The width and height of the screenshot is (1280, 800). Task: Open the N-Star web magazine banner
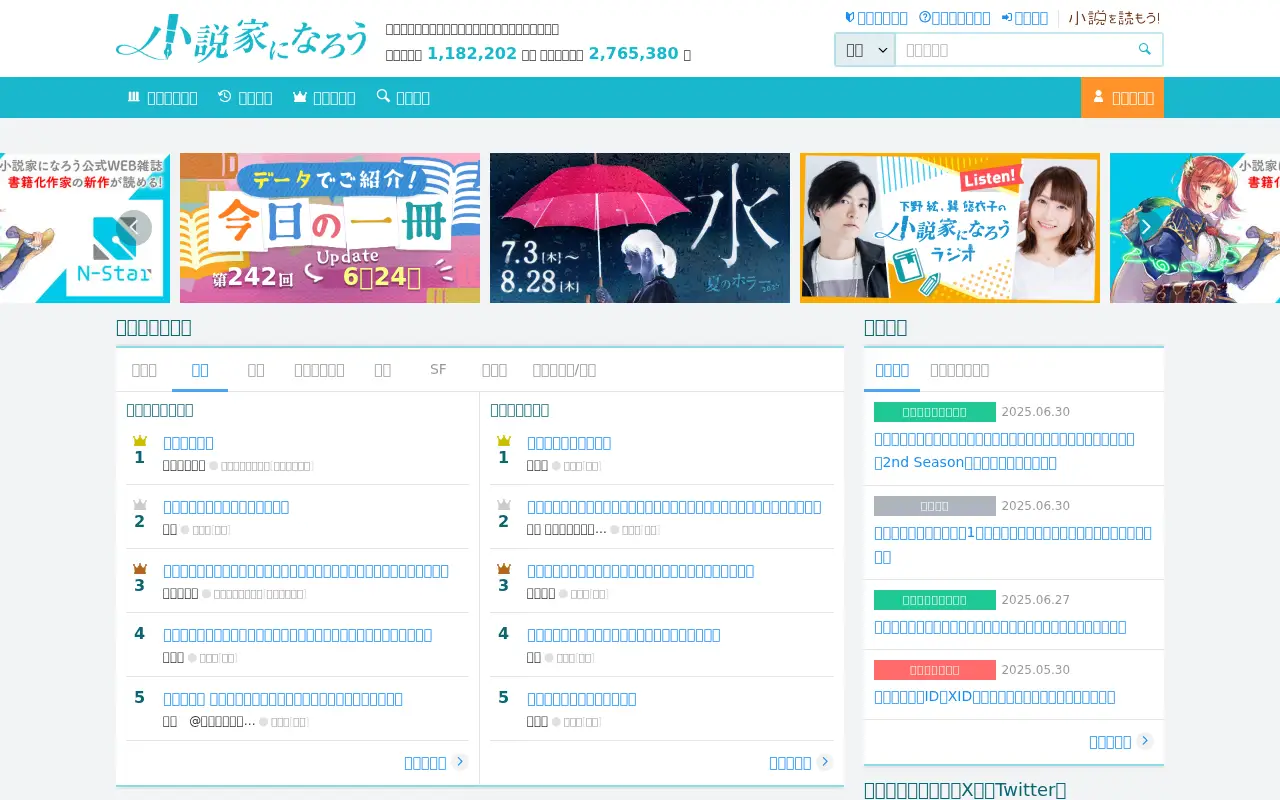point(85,228)
